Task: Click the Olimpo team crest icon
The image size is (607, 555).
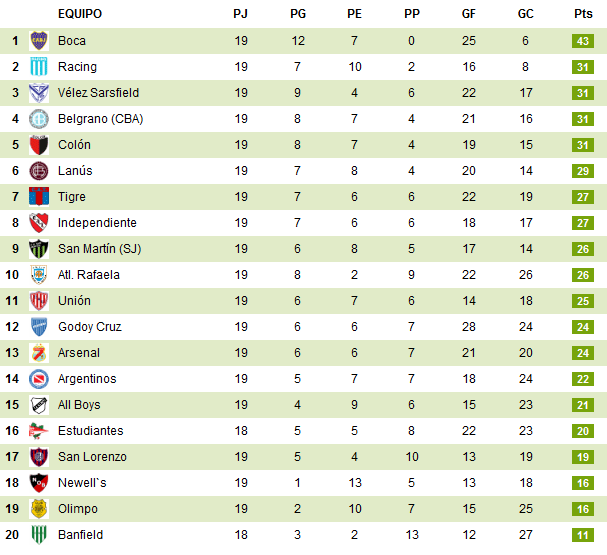Action: 40,509
